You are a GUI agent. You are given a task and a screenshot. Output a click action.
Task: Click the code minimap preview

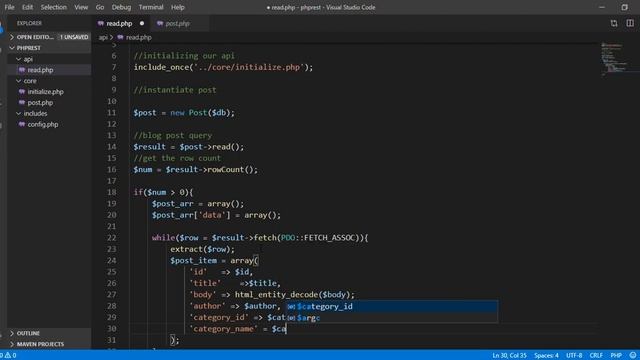pos(614,59)
